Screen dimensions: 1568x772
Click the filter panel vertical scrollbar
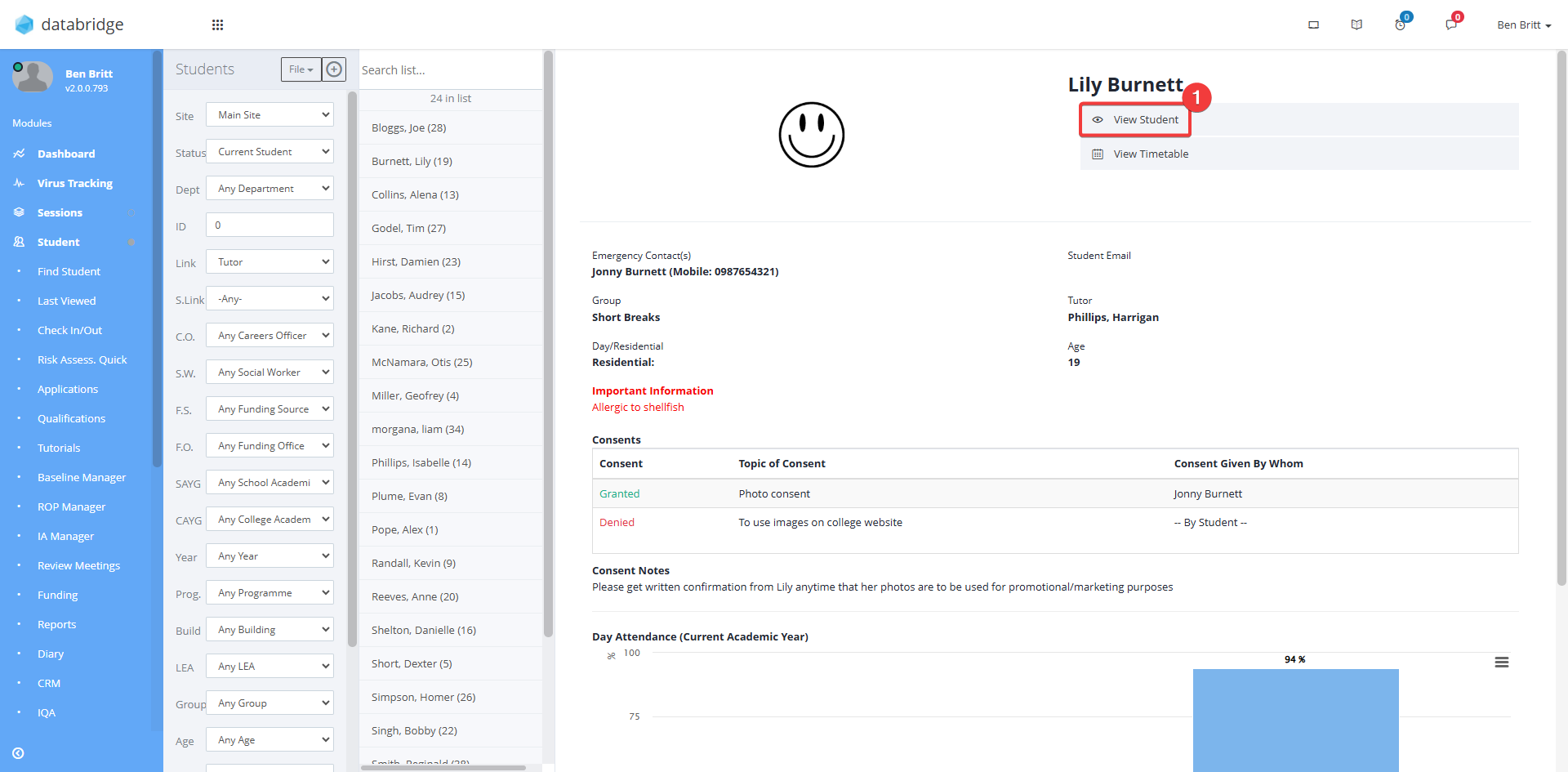(x=353, y=368)
